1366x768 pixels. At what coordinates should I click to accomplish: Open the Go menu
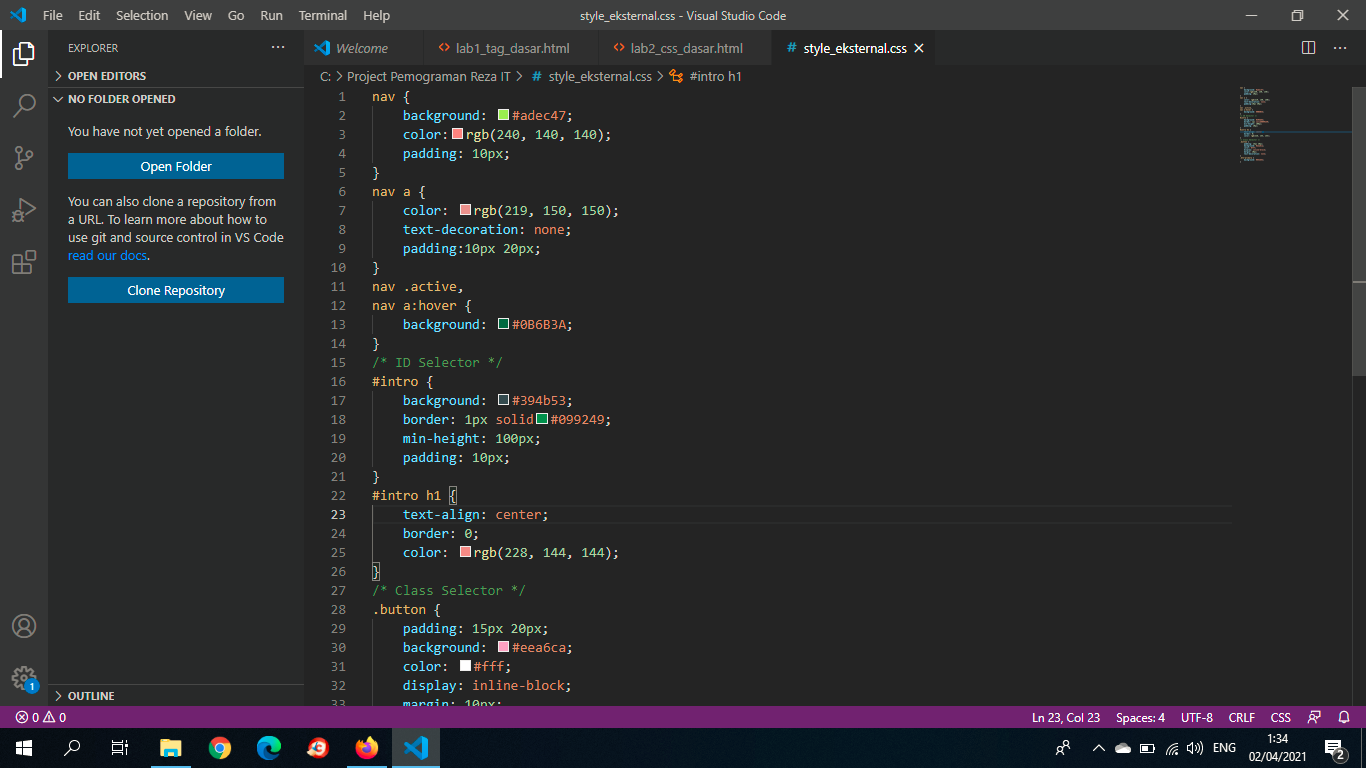(x=236, y=15)
